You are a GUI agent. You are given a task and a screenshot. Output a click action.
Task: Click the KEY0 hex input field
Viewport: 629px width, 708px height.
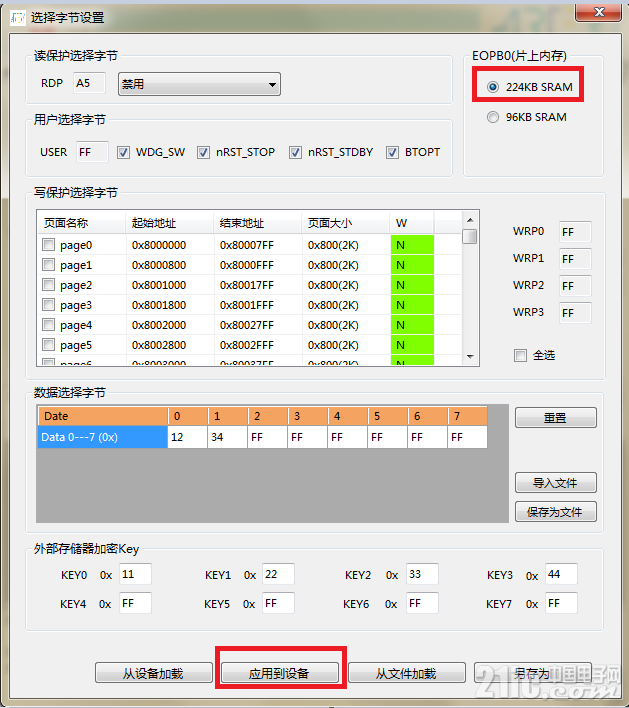[135, 574]
